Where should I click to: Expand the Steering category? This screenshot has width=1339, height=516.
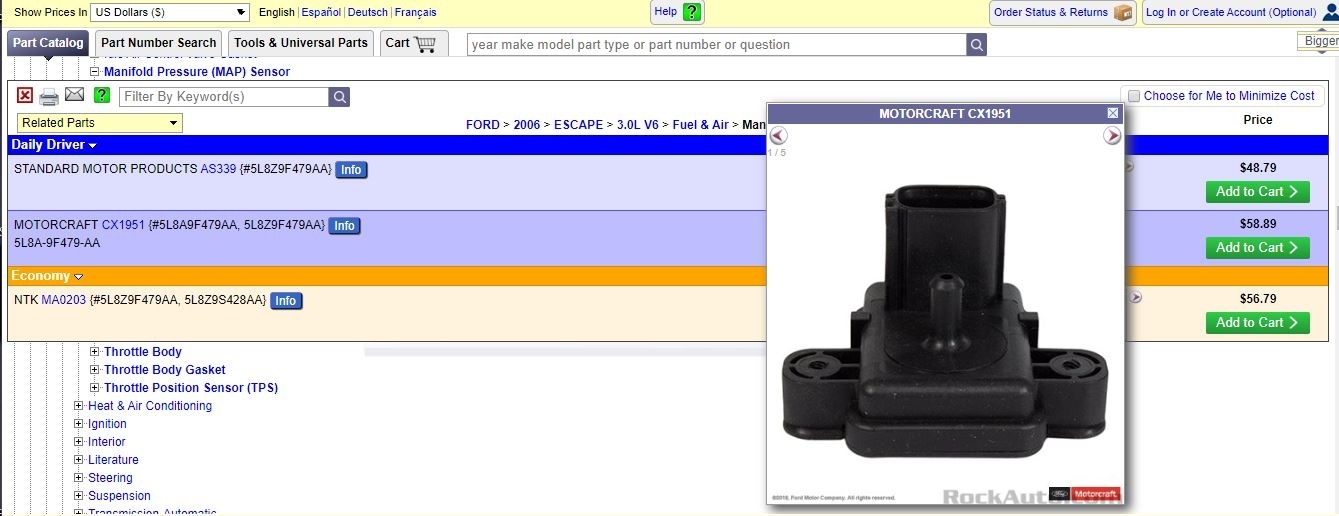tap(79, 478)
